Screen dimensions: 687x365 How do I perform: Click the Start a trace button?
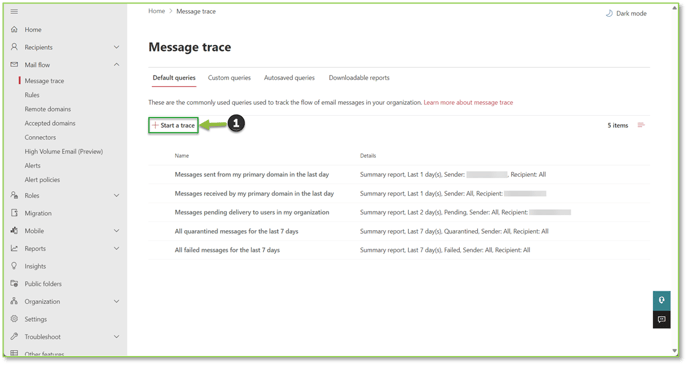[x=174, y=125]
